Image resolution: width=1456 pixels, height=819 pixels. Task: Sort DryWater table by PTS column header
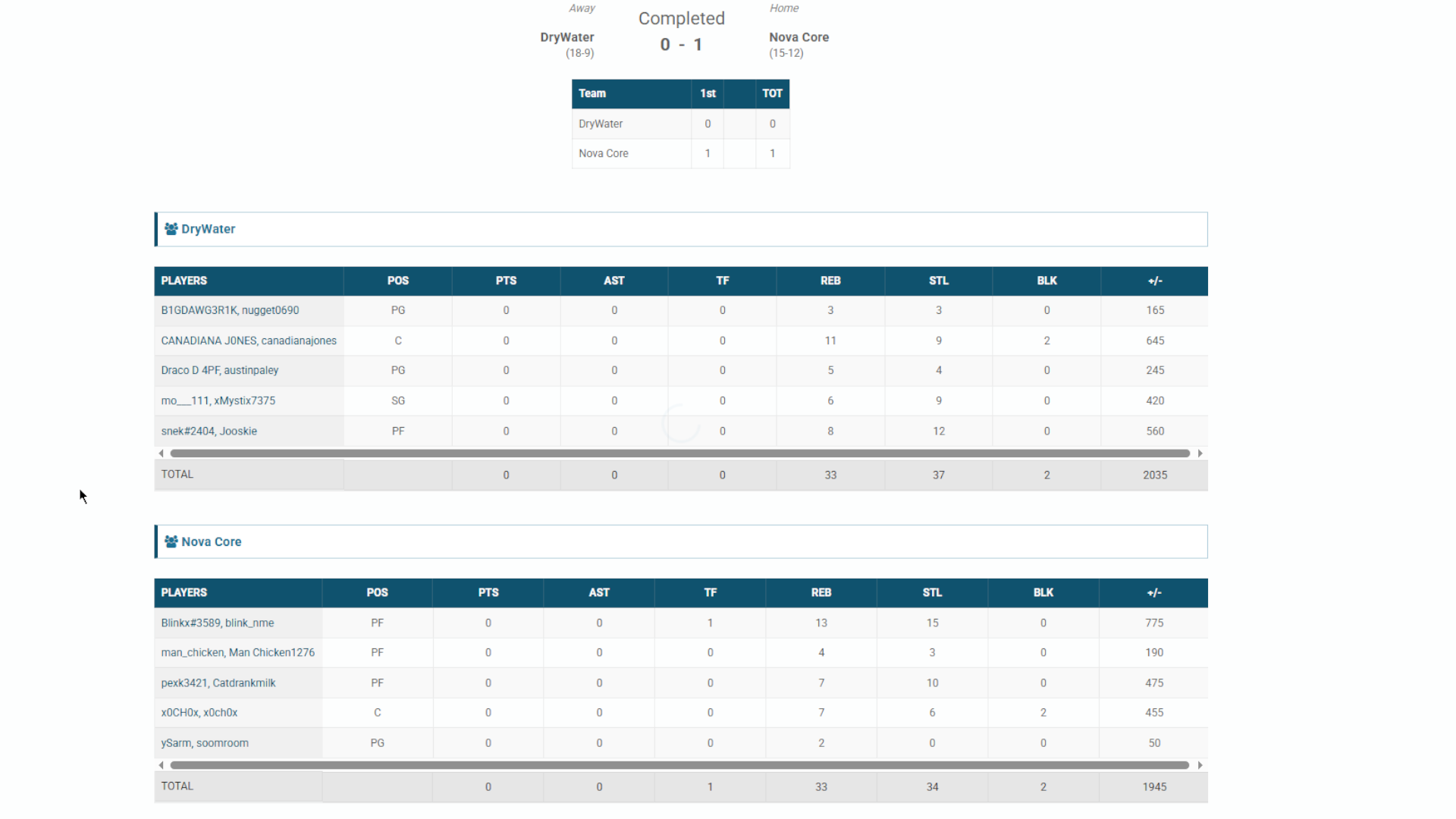coord(506,281)
